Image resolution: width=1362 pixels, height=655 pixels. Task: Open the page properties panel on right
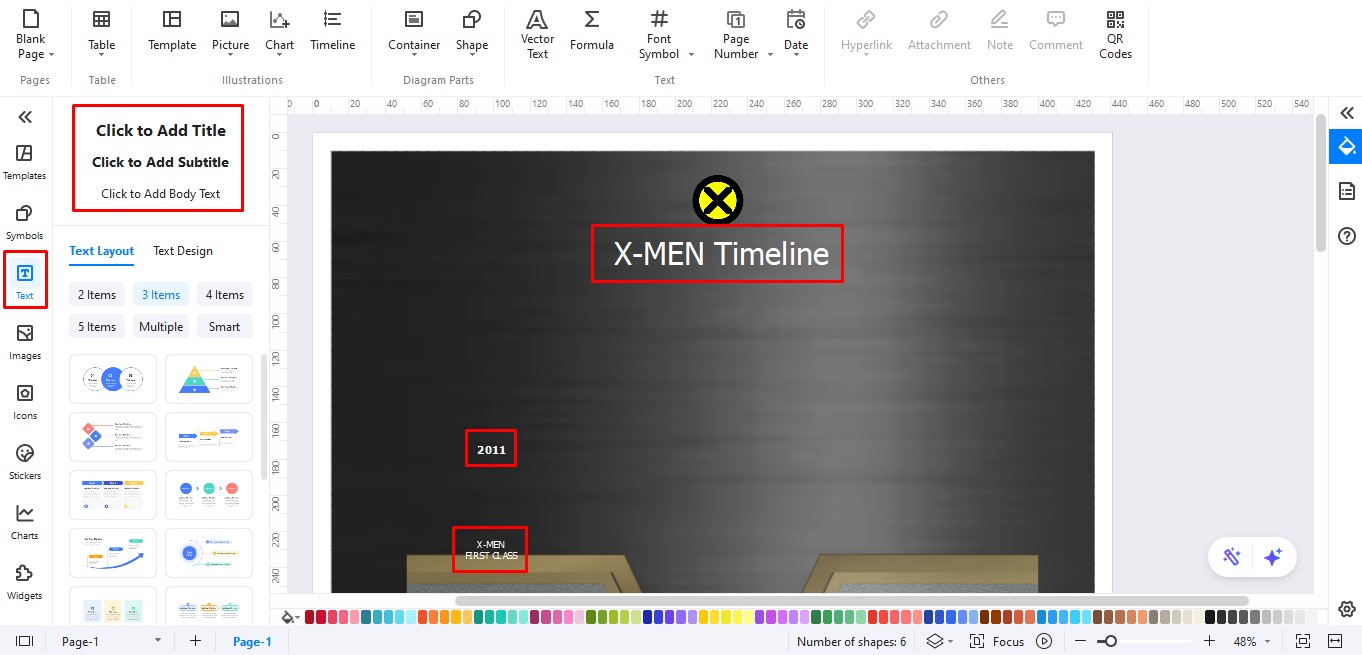[x=1346, y=191]
